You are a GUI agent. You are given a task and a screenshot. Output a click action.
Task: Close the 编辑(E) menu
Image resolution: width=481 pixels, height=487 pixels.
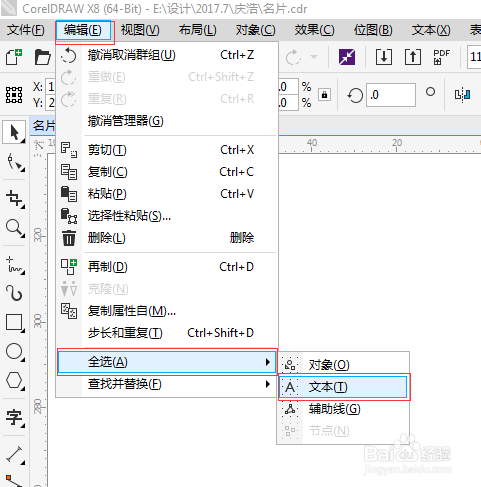point(83,30)
